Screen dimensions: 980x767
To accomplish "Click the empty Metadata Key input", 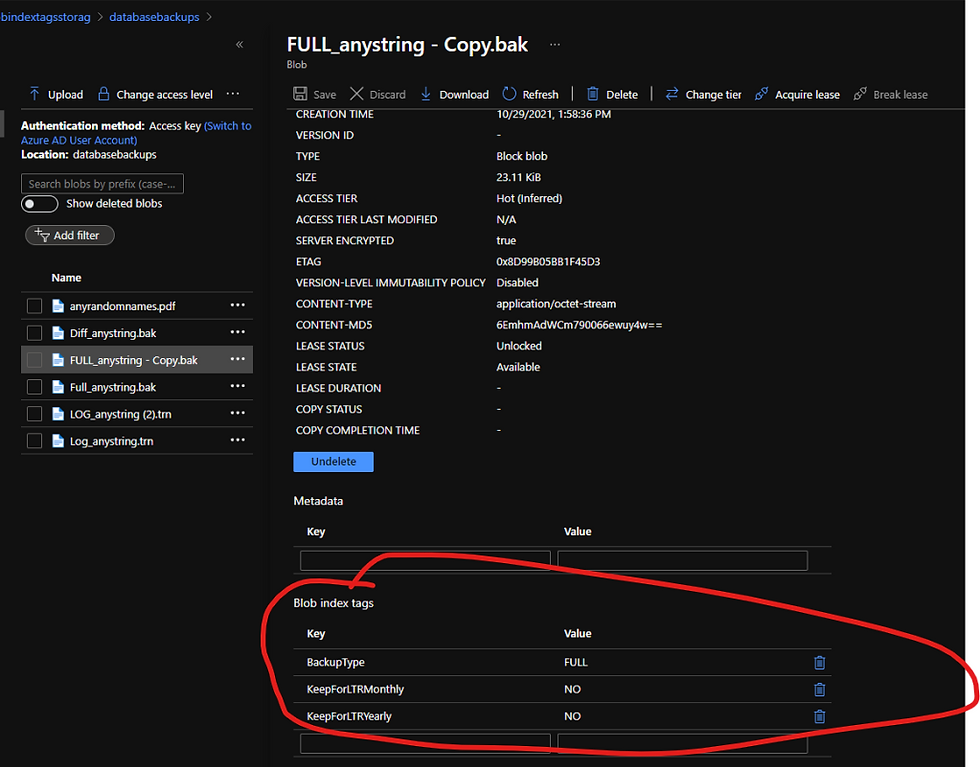I will 425,561.
